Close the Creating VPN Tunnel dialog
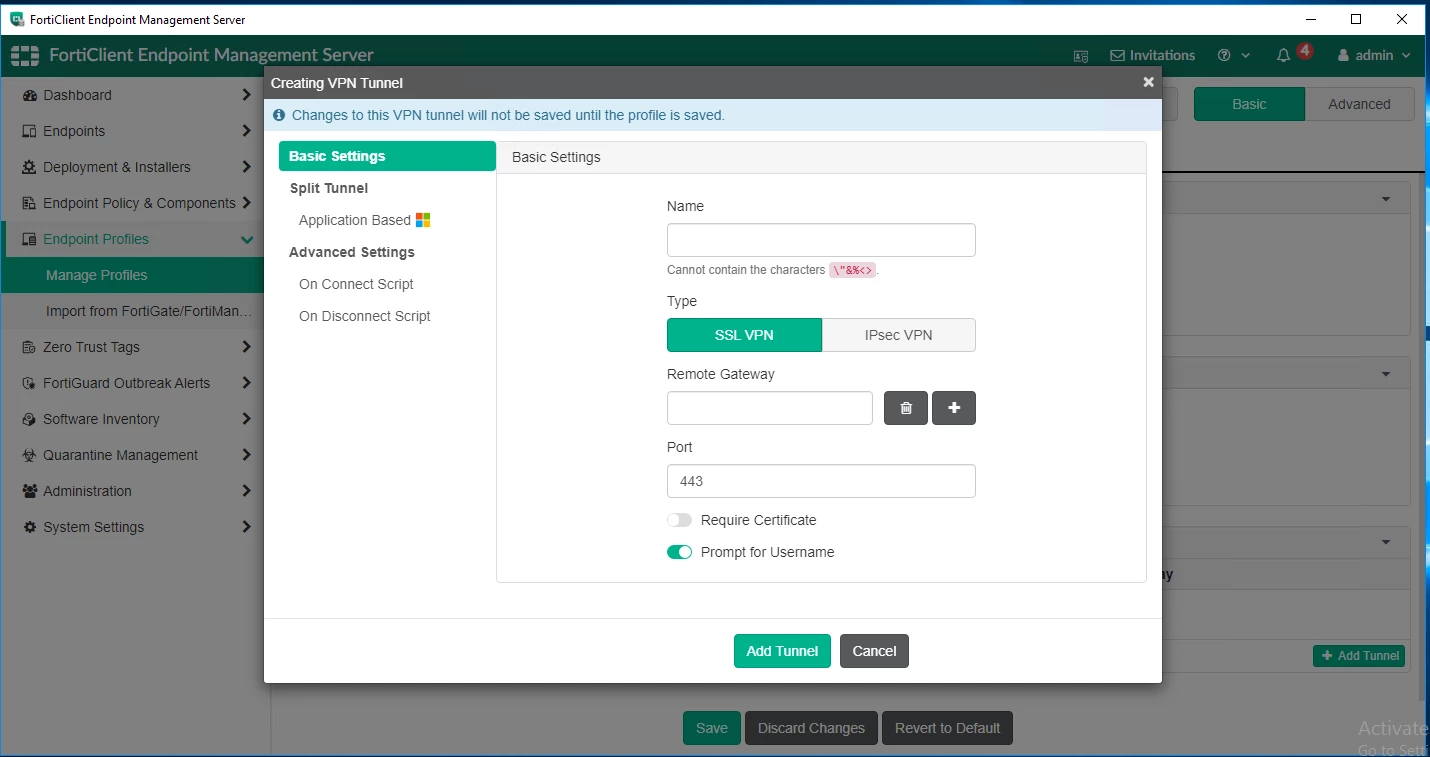The width and height of the screenshot is (1430, 757). pyautogui.click(x=1148, y=82)
